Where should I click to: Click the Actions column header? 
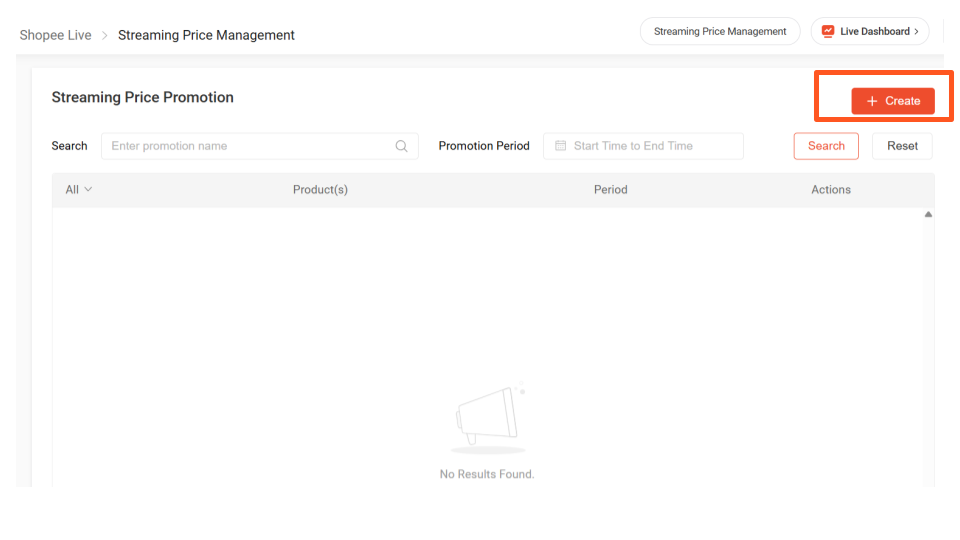pyautogui.click(x=831, y=190)
